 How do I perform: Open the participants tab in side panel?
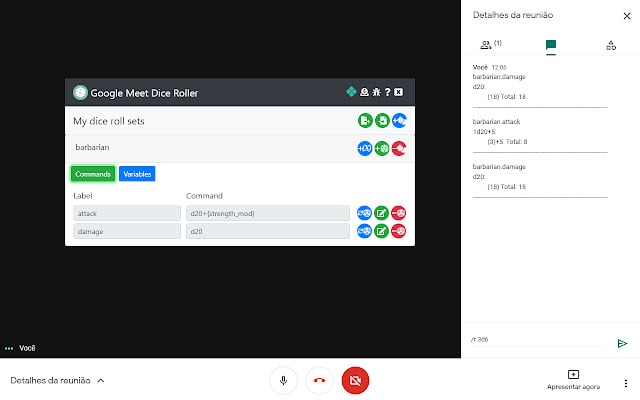click(491, 44)
